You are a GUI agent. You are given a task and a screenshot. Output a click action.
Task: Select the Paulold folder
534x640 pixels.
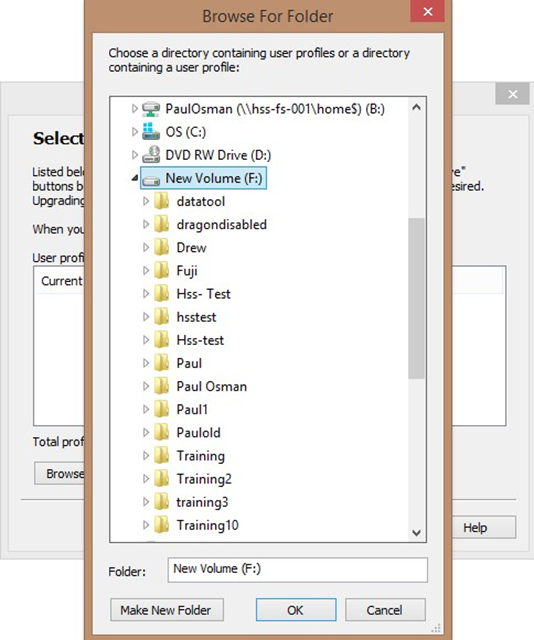click(x=198, y=433)
